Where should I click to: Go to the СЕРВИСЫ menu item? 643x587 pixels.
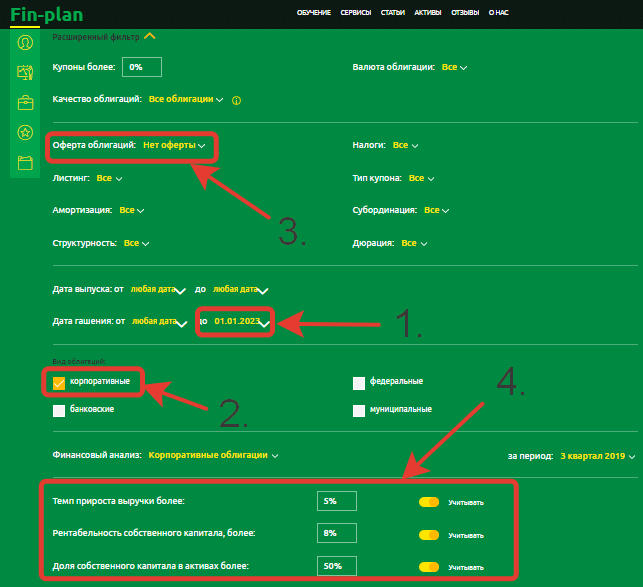[x=355, y=13]
